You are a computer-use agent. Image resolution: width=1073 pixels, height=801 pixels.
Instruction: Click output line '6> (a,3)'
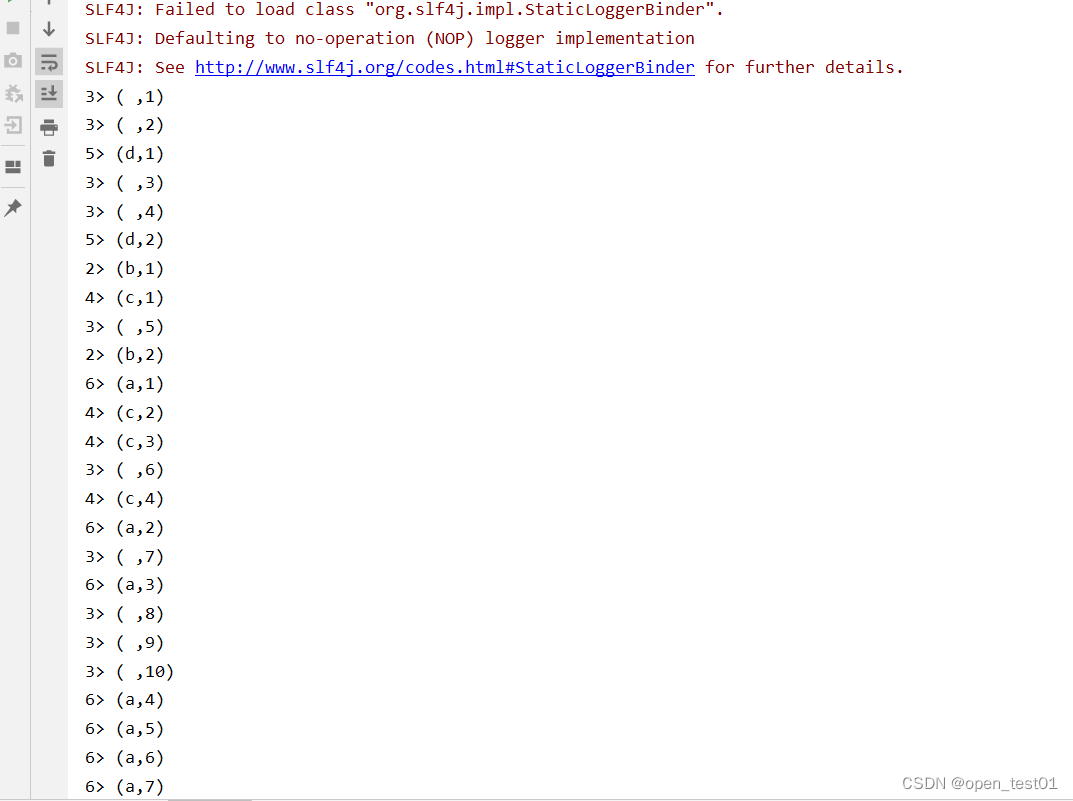[125, 585]
